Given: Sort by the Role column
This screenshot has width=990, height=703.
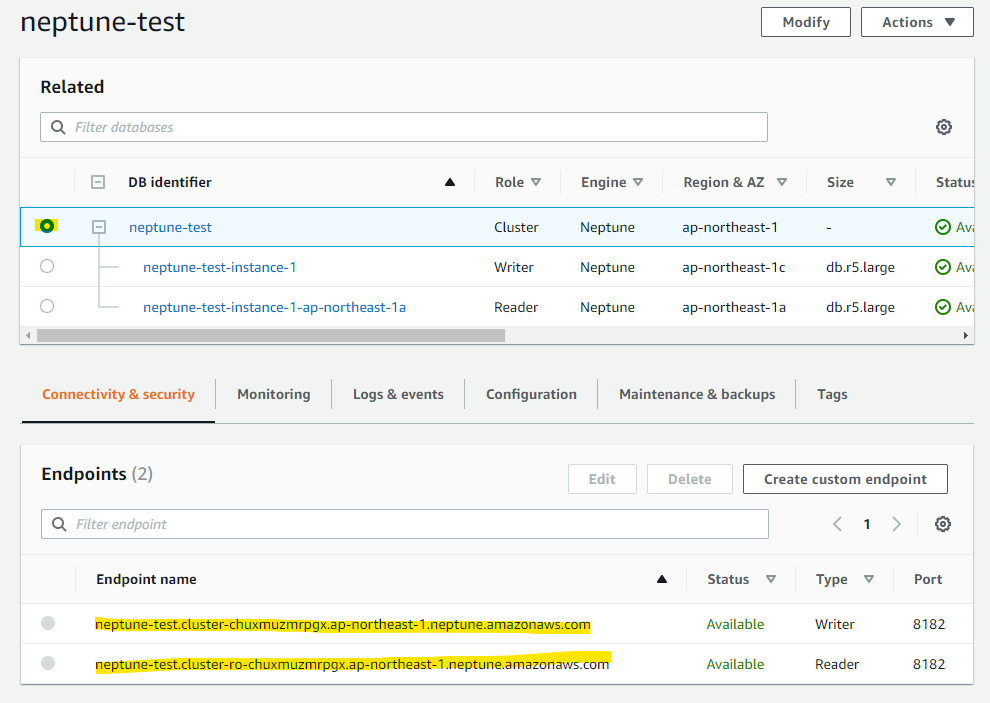Looking at the screenshot, I should (x=536, y=182).
